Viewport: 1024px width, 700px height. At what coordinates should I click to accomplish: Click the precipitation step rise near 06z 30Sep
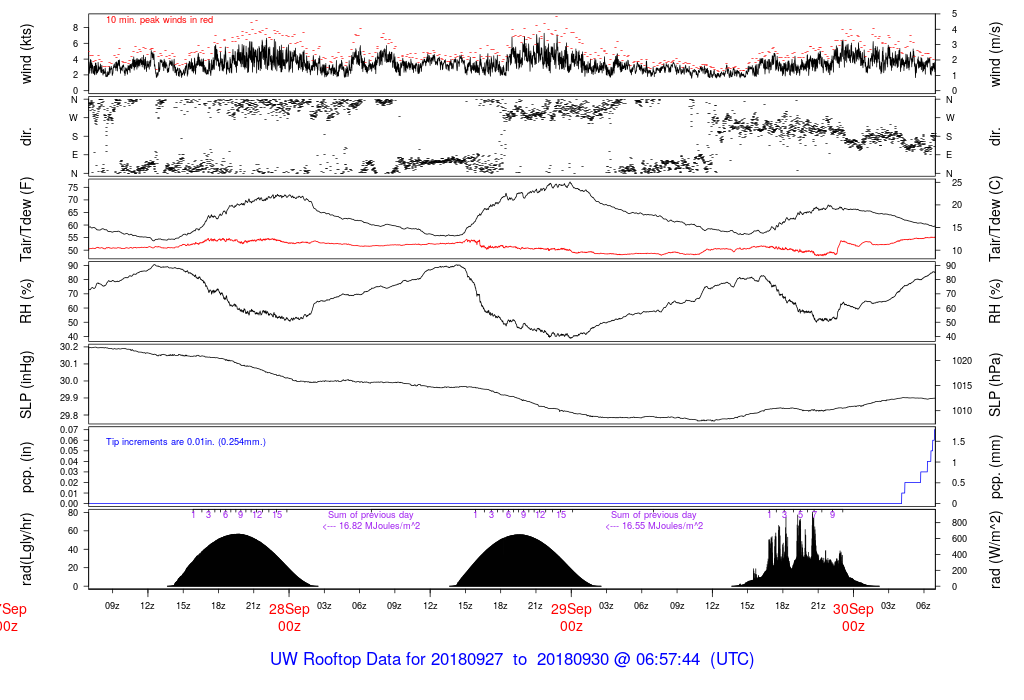918,467
